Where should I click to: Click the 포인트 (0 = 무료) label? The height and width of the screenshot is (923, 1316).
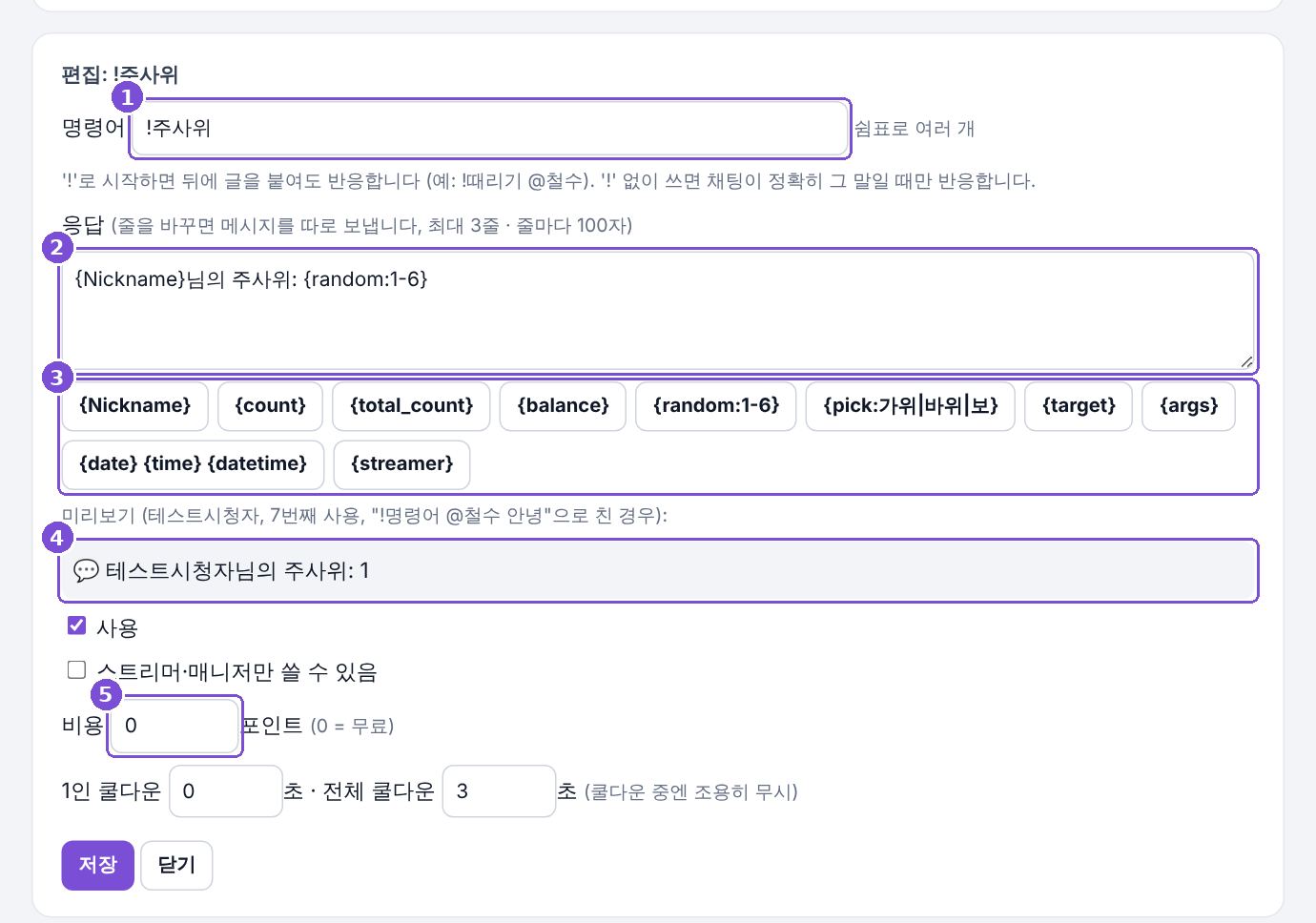coord(318,726)
